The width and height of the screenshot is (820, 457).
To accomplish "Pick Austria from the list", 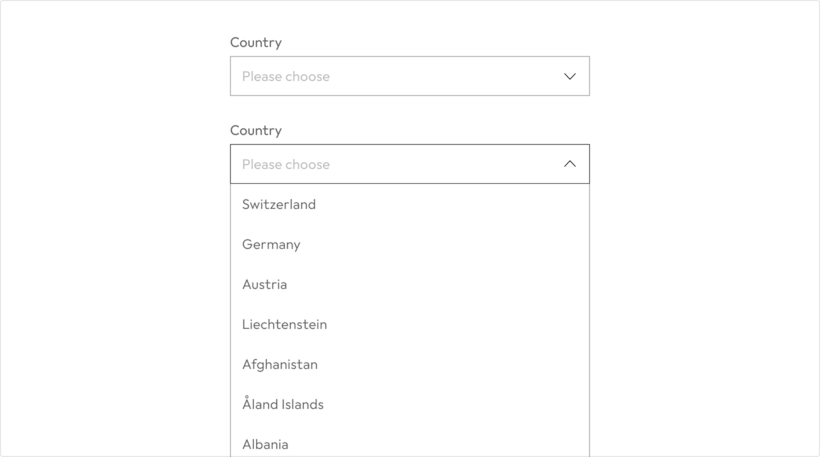I will [265, 284].
